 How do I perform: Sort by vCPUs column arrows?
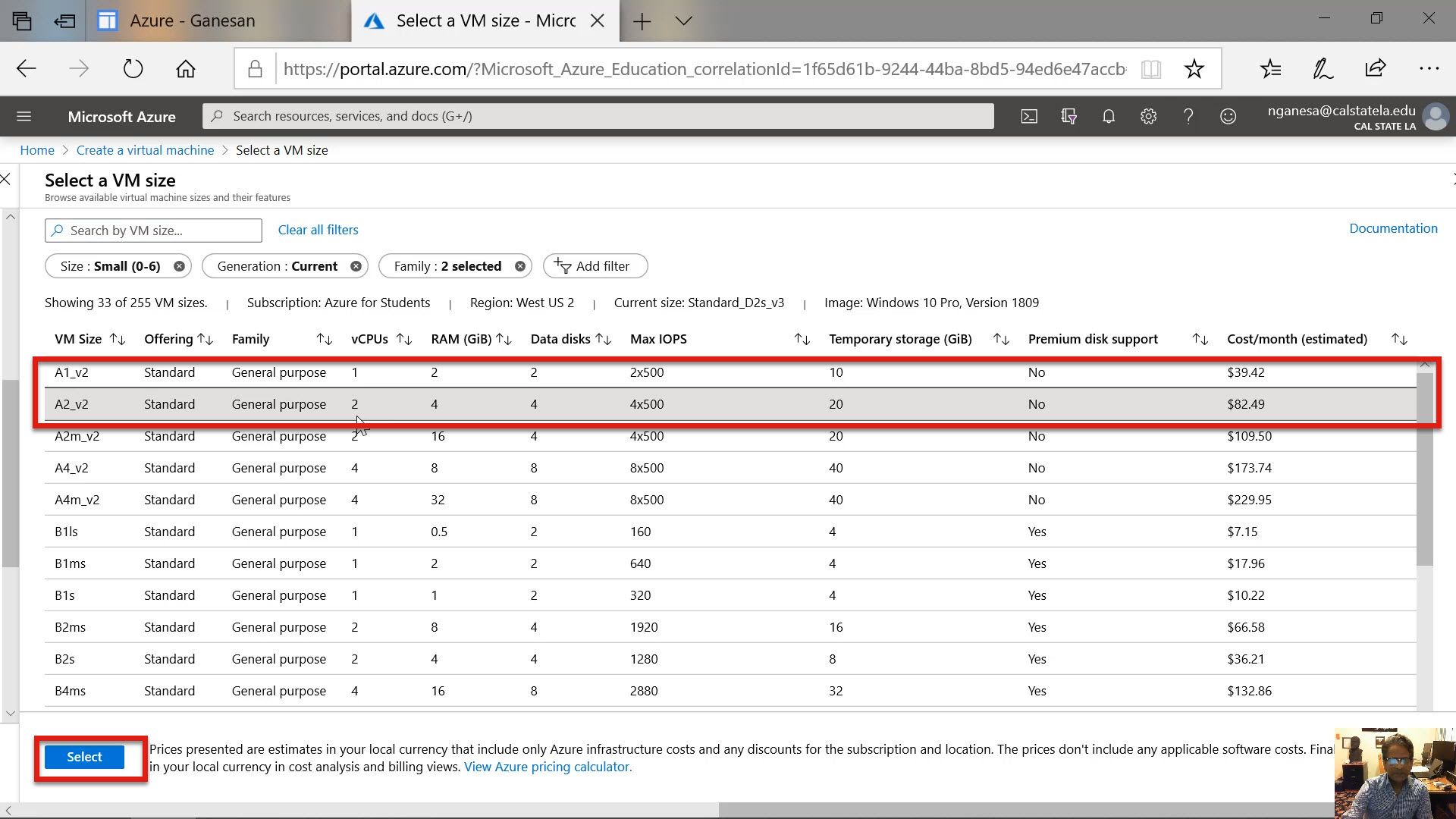(x=404, y=339)
